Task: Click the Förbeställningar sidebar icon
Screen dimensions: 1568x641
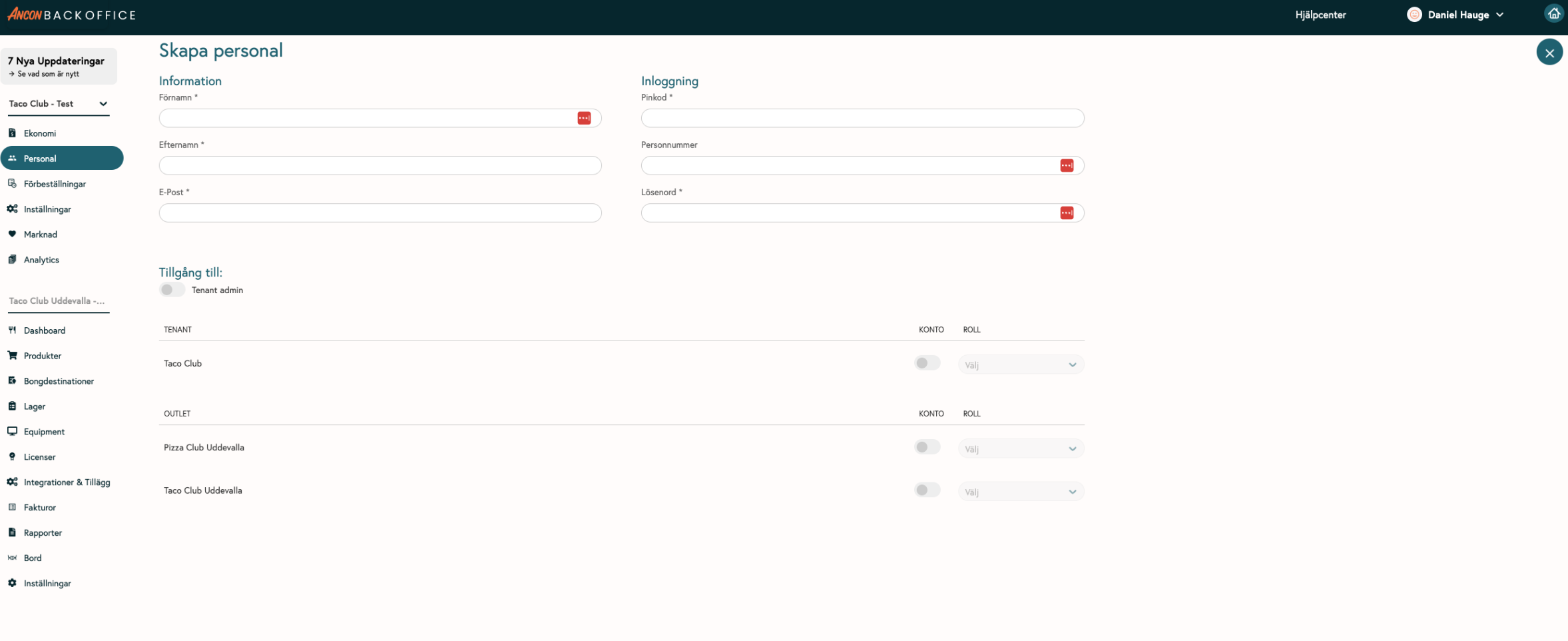Action: [x=12, y=184]
